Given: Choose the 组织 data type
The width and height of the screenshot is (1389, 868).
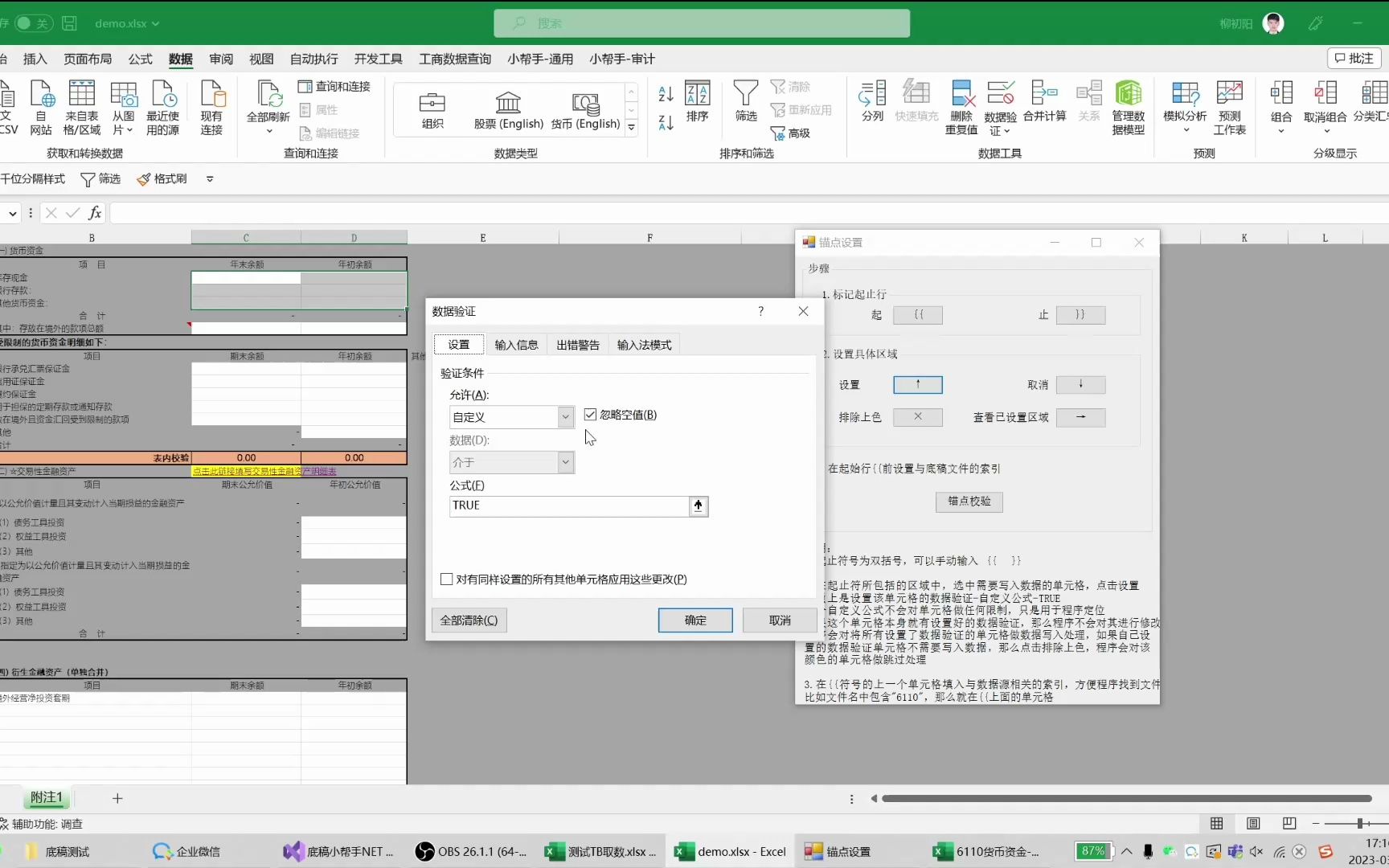Looking at the screenshot, I should (432, 110).
